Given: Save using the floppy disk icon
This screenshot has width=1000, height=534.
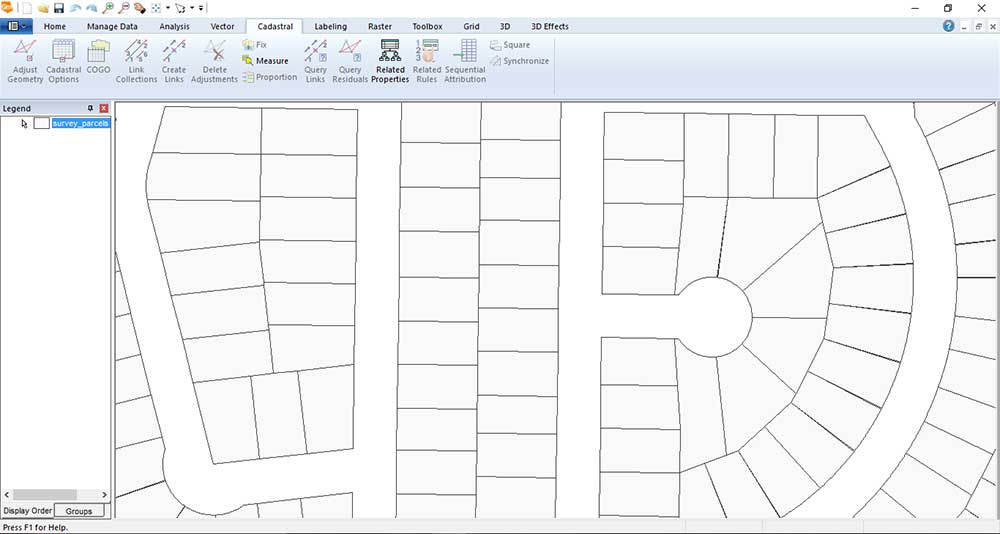Looking at the screenshot, I should (x=59, y=8).
